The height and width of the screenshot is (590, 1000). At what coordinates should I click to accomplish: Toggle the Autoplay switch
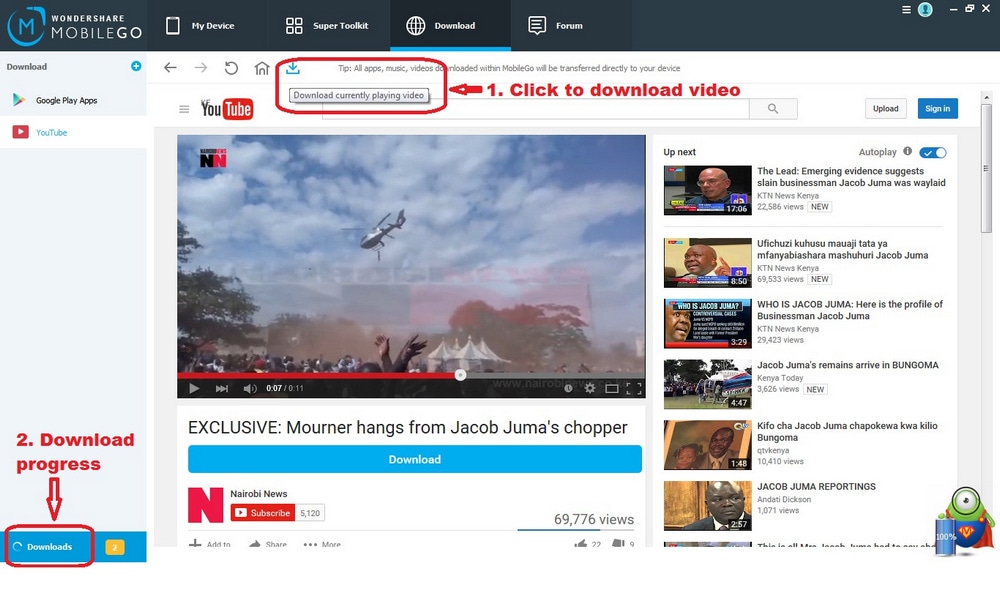point(932,152)
